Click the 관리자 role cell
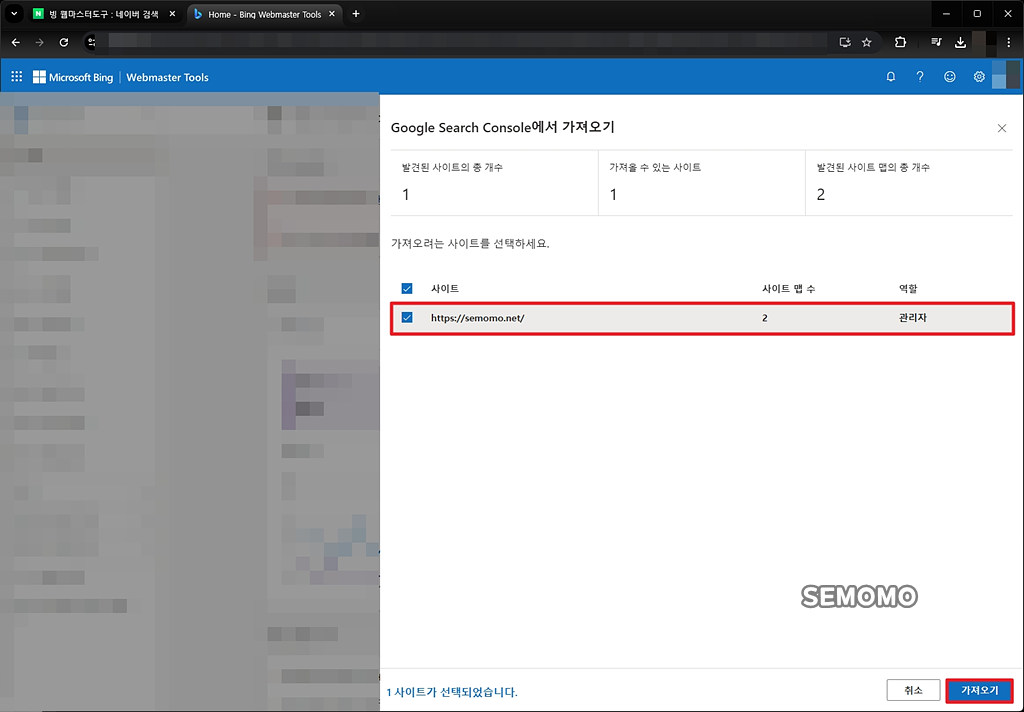The width and height of the screenshot is (1024, 712). coord(912,318)
